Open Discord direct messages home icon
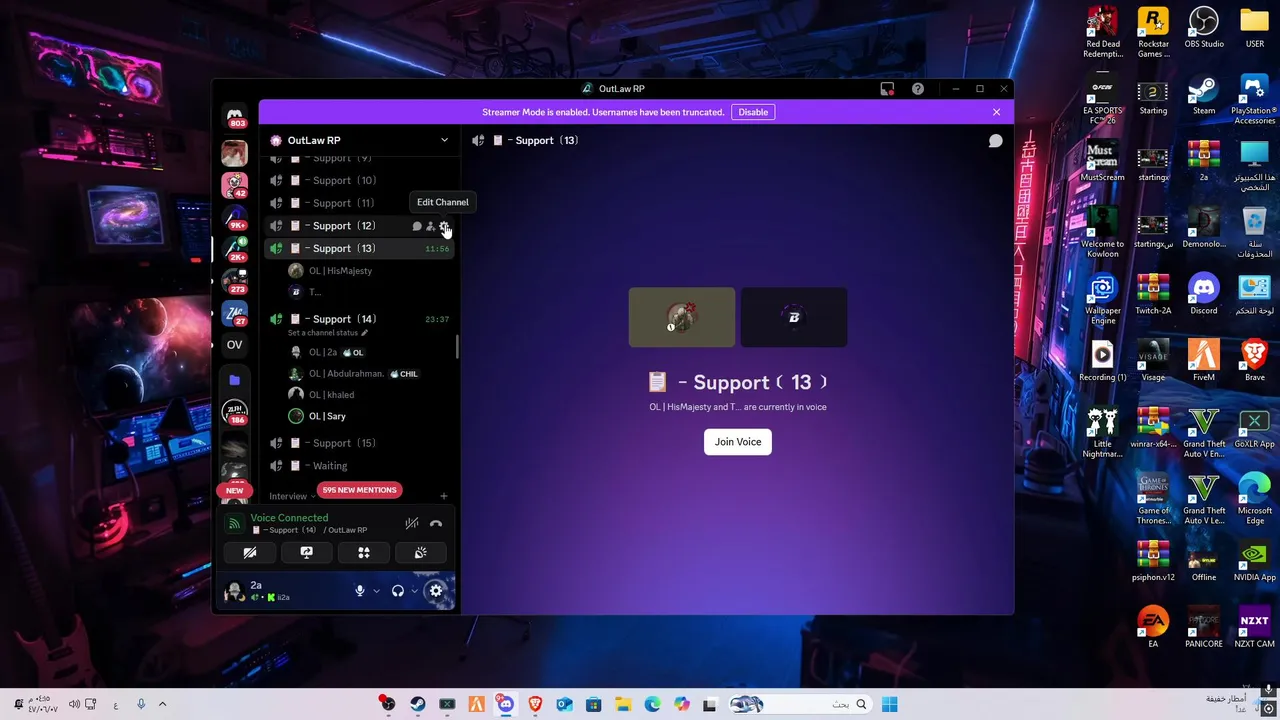This screenshot has width=1280, height=720. [235, 116]
